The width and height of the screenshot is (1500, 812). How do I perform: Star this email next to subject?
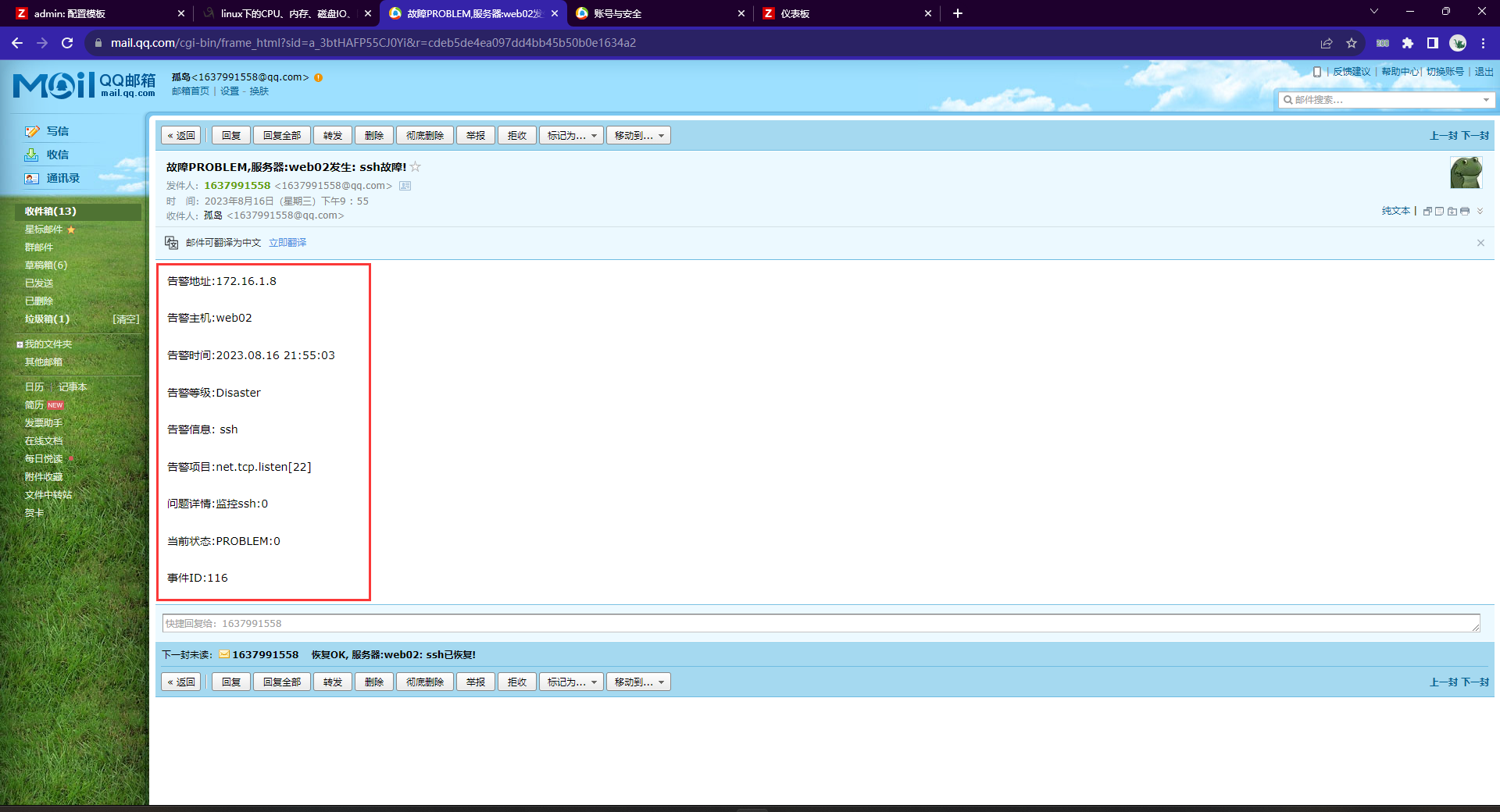click(x=416, y=166)
